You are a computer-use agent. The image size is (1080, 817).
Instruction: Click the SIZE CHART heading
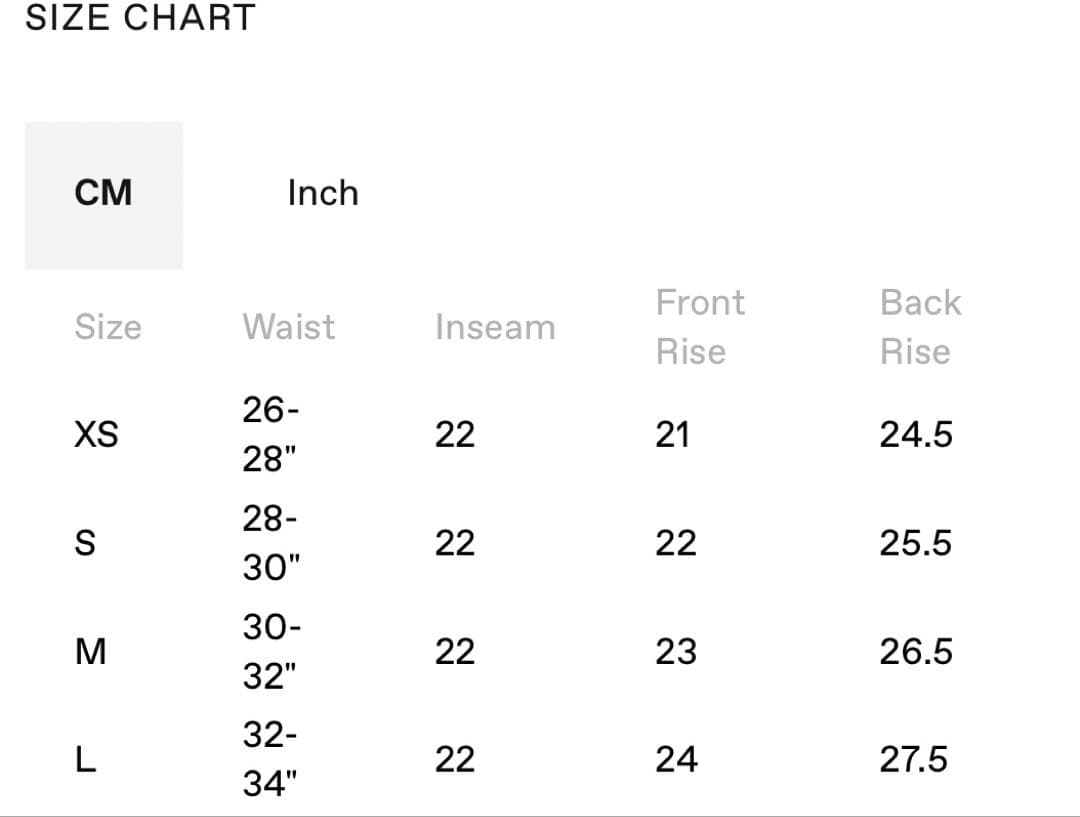(x=140, y=18)
